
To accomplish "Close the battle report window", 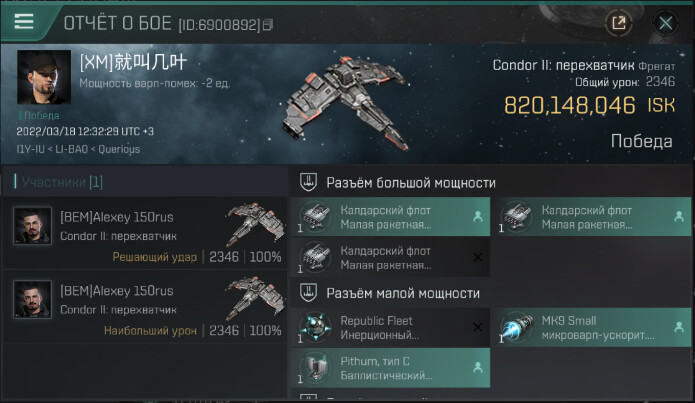I will point(665,23).
